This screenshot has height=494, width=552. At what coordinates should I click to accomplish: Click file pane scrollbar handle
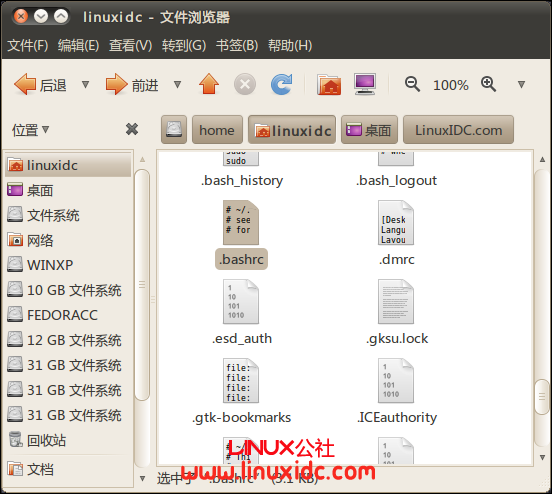tap(542, 397)
